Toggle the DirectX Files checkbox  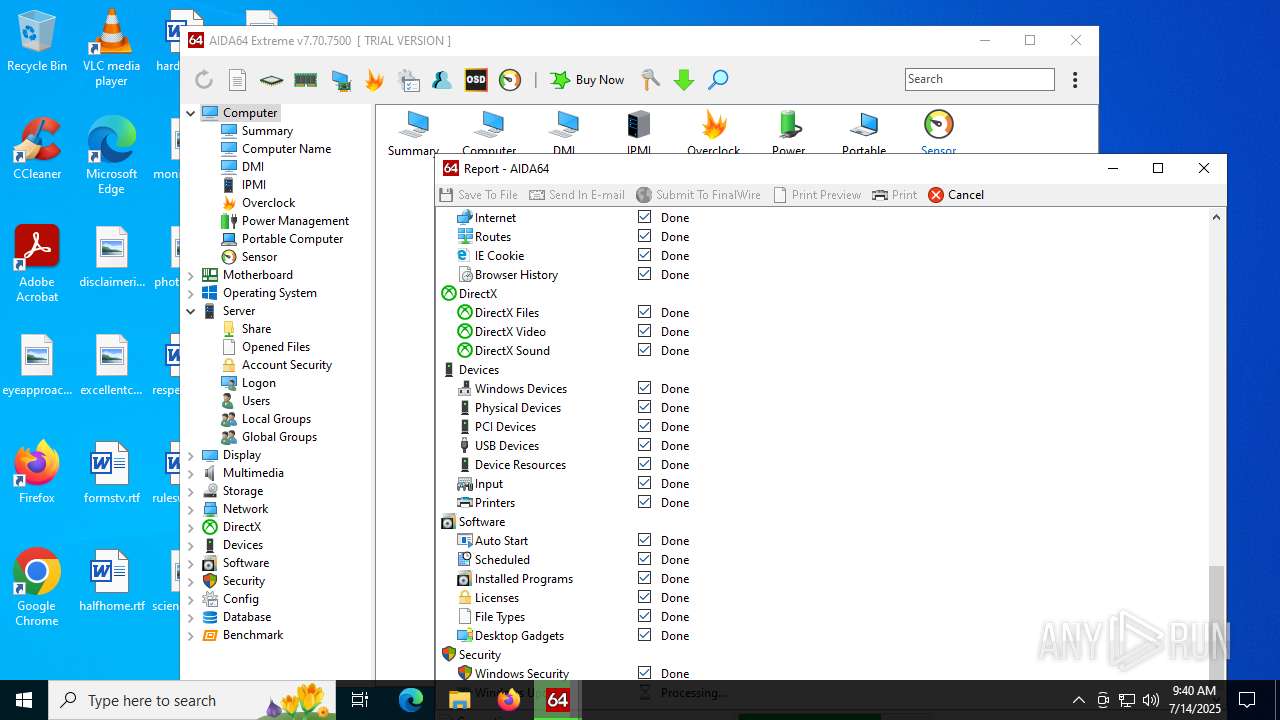coord(644,312)
